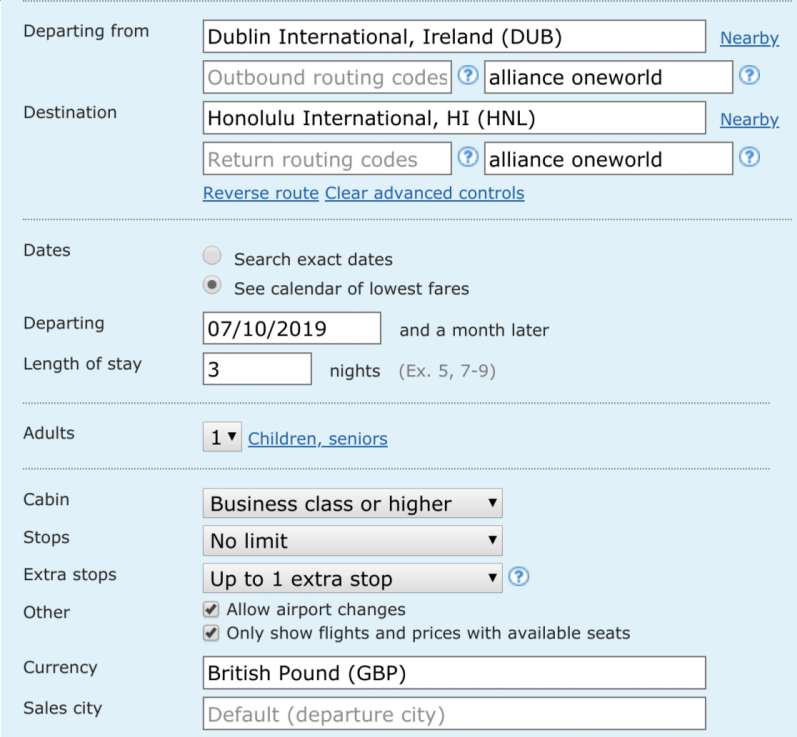
Task: Open help icon beside Outbound routing codes
Action: click(468, 75)
